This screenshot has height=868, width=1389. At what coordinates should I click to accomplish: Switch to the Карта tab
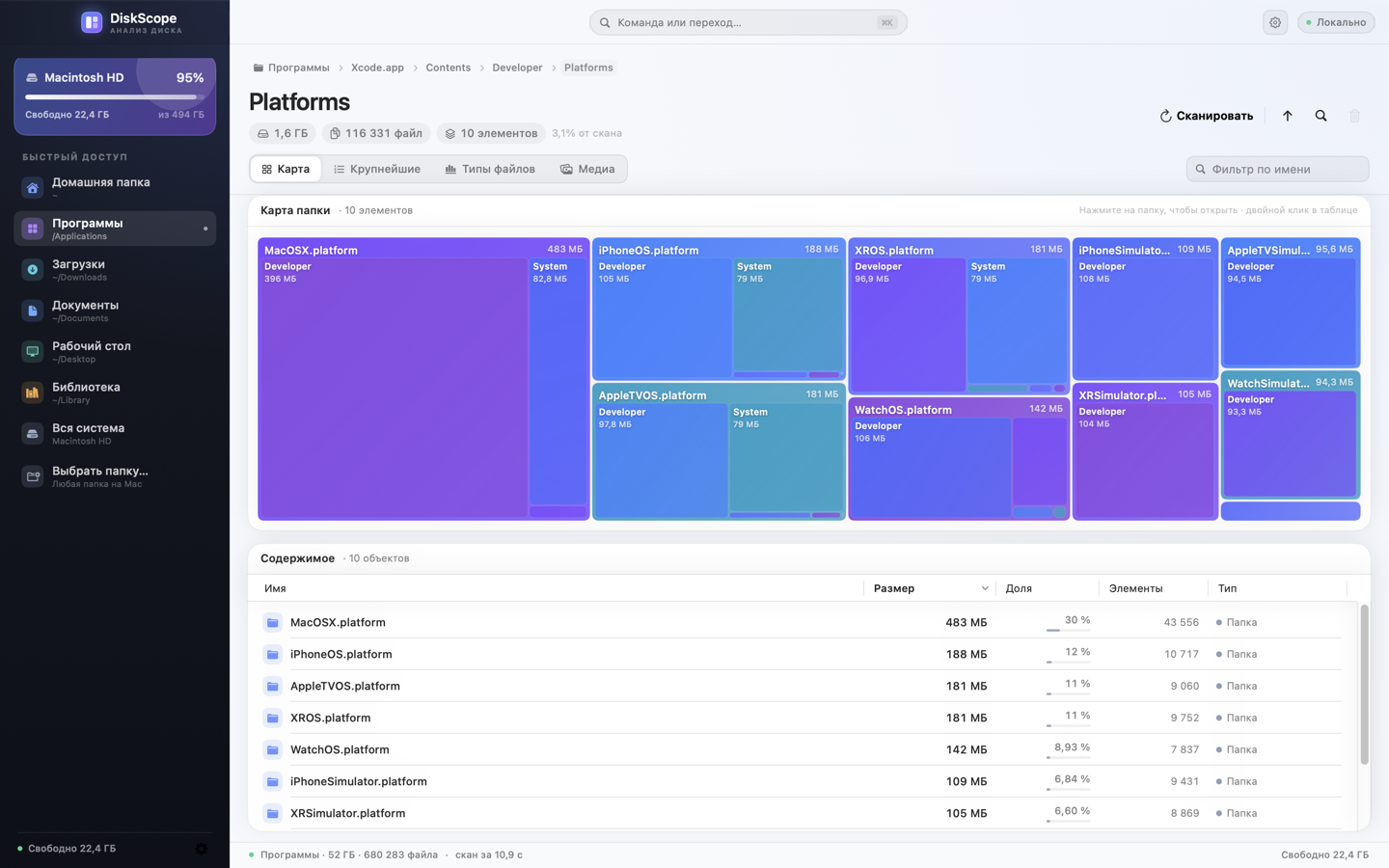click(x=286, y=169)
